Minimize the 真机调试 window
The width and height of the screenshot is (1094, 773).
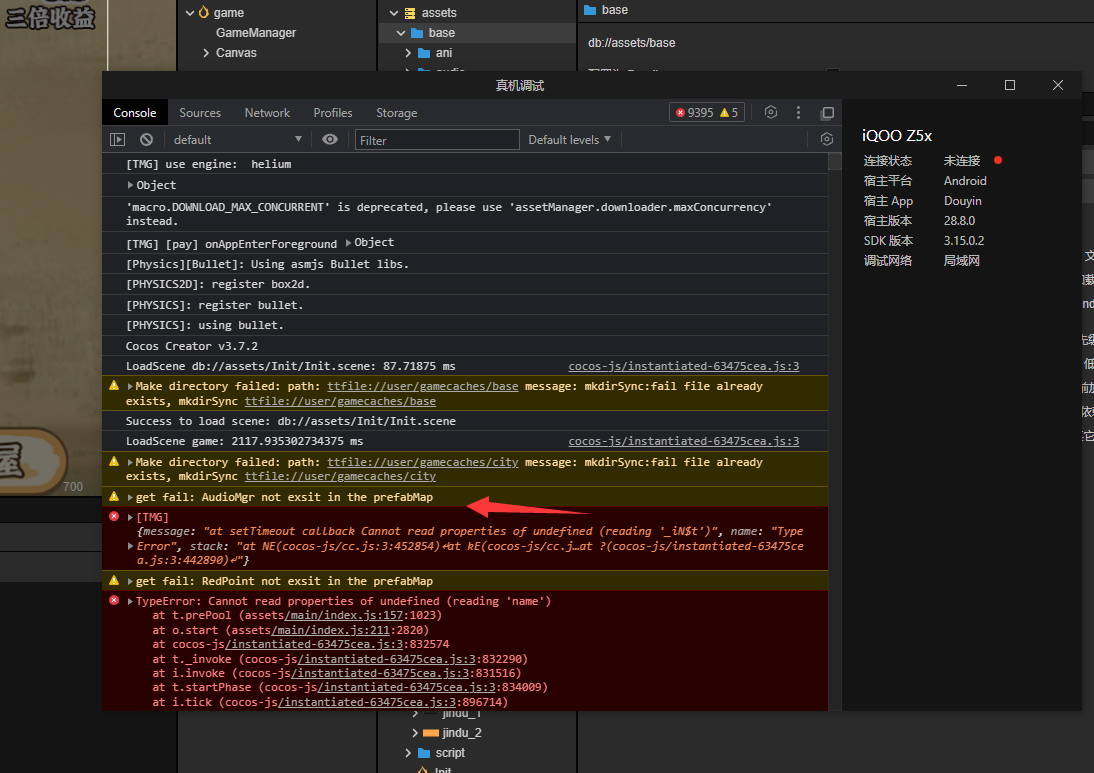(x=961, y=85)
